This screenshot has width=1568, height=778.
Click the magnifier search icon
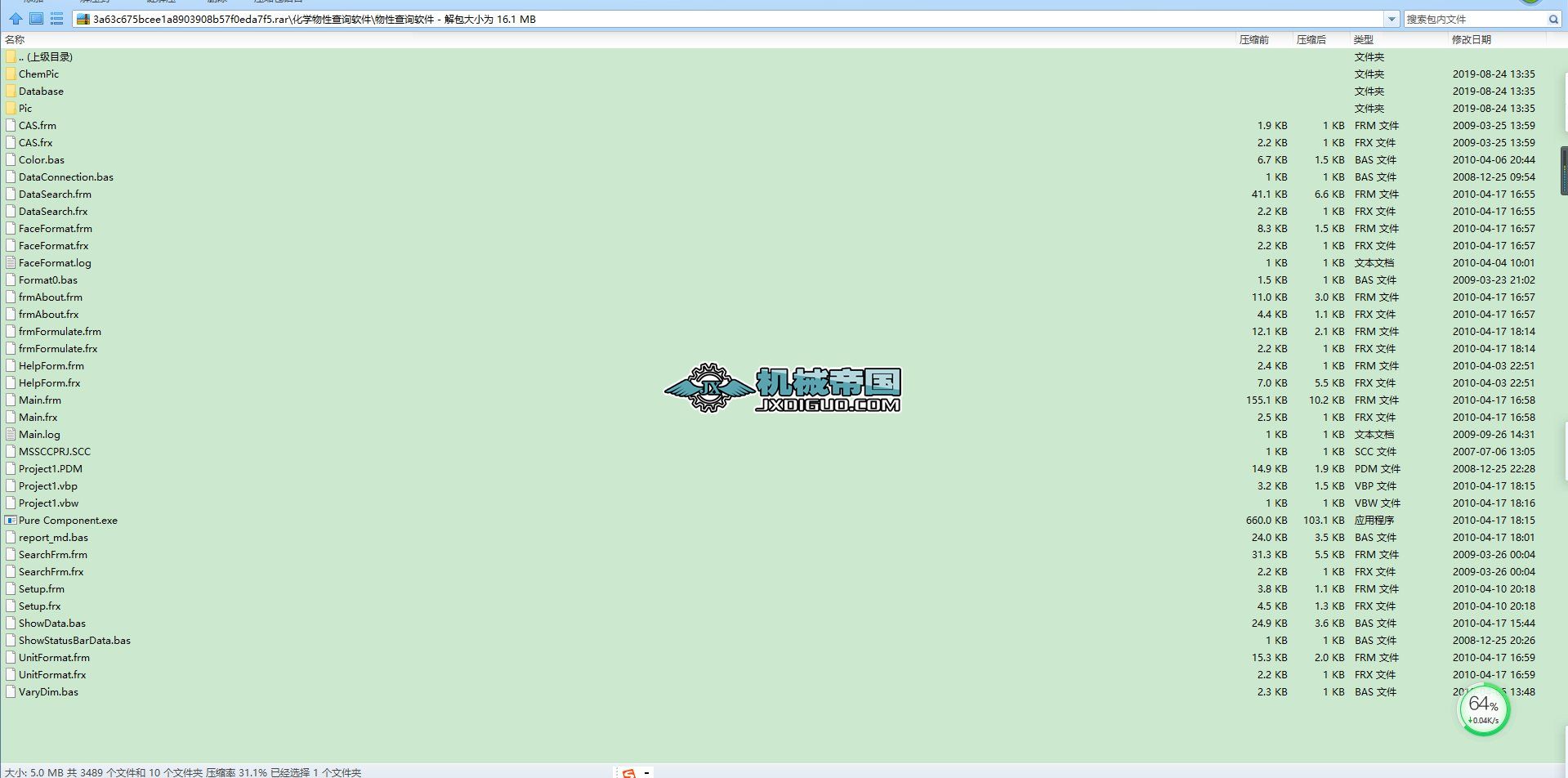pyautogui.click(x=1553, y=19)
